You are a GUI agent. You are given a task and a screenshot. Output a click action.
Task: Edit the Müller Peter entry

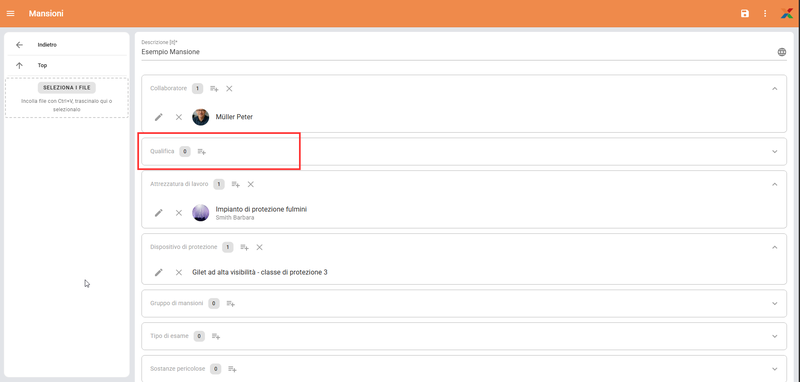pos(159,117)
